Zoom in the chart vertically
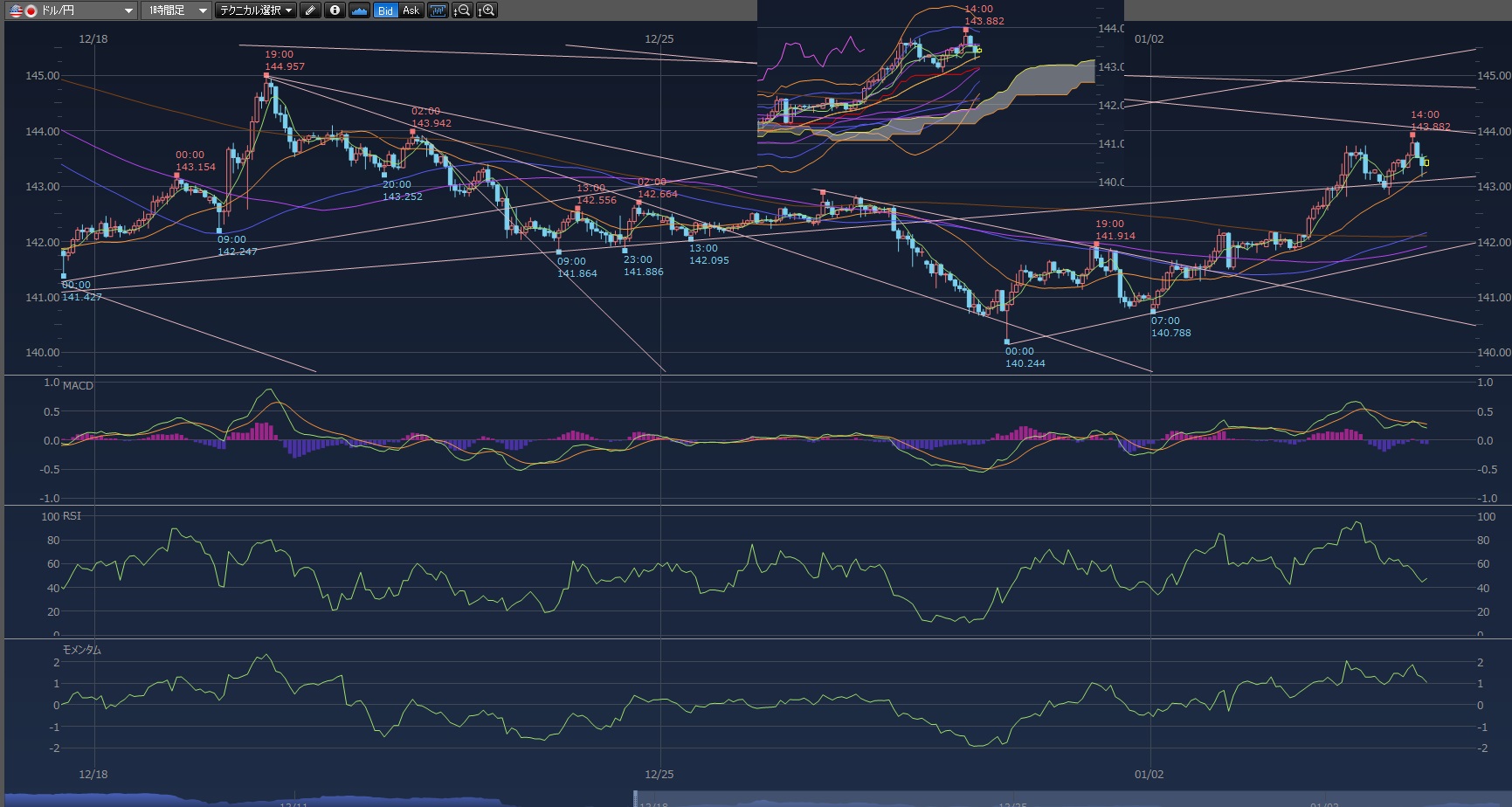This screenshot has height=807, width=1512. tap(487, 10)
